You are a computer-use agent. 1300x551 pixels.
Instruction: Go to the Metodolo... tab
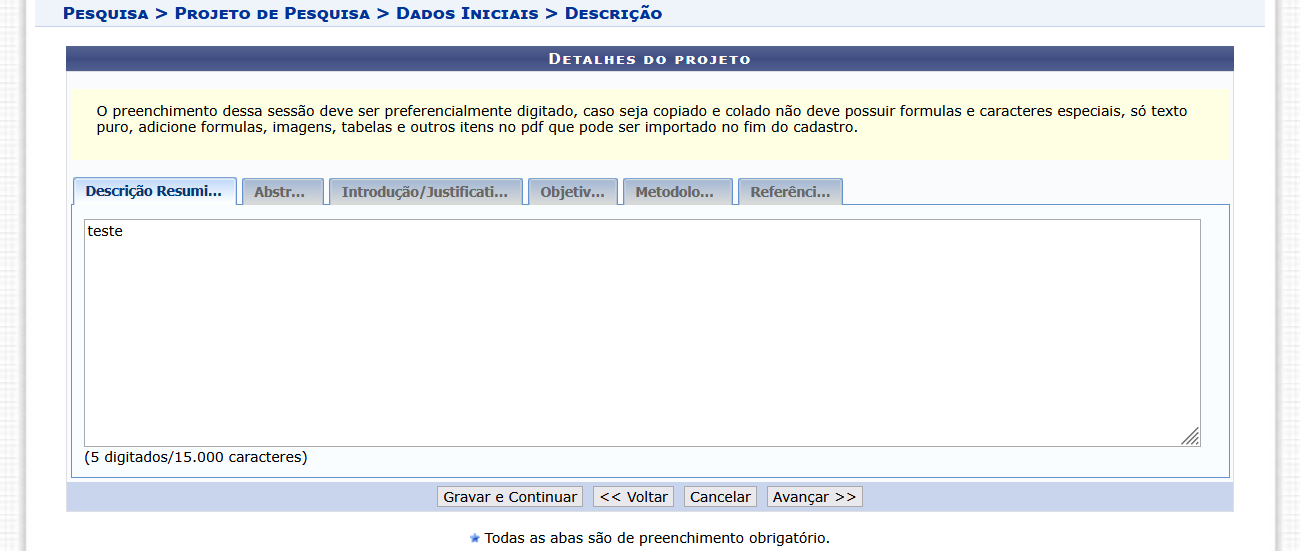click(674, 193)
